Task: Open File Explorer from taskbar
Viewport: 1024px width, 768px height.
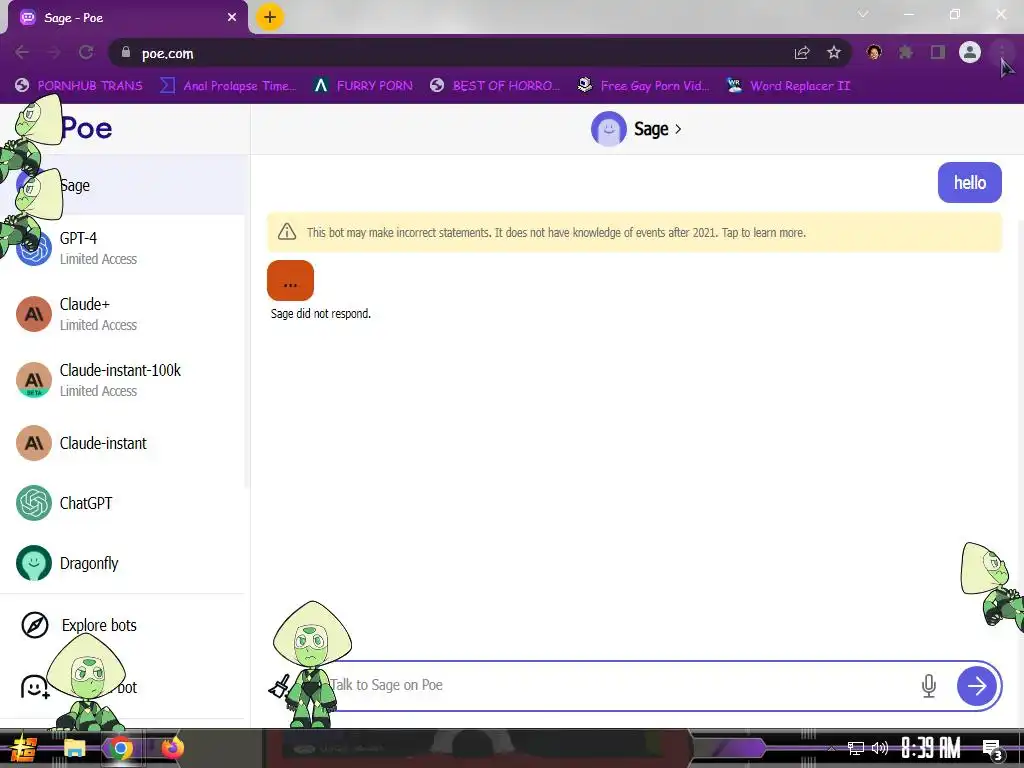Action: coord(74,748)
